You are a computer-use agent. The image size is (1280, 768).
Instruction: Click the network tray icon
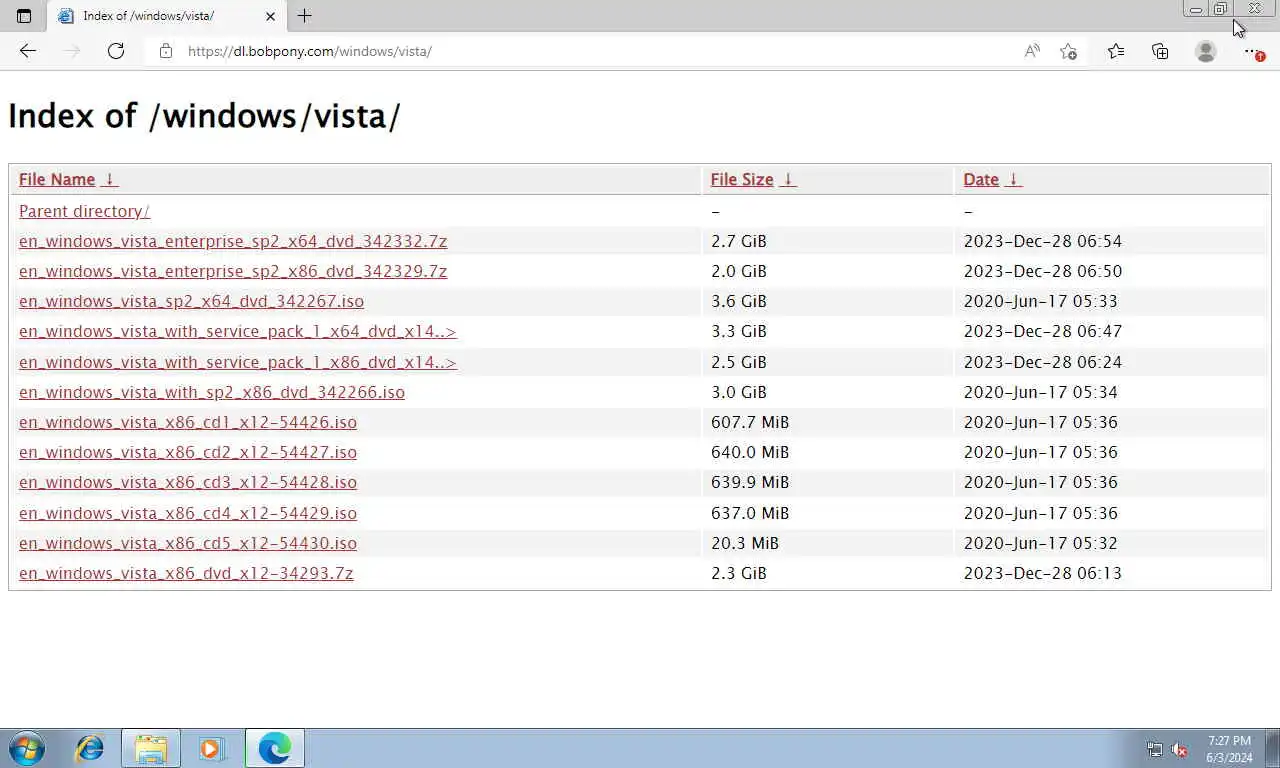(x=1155, y=749)
